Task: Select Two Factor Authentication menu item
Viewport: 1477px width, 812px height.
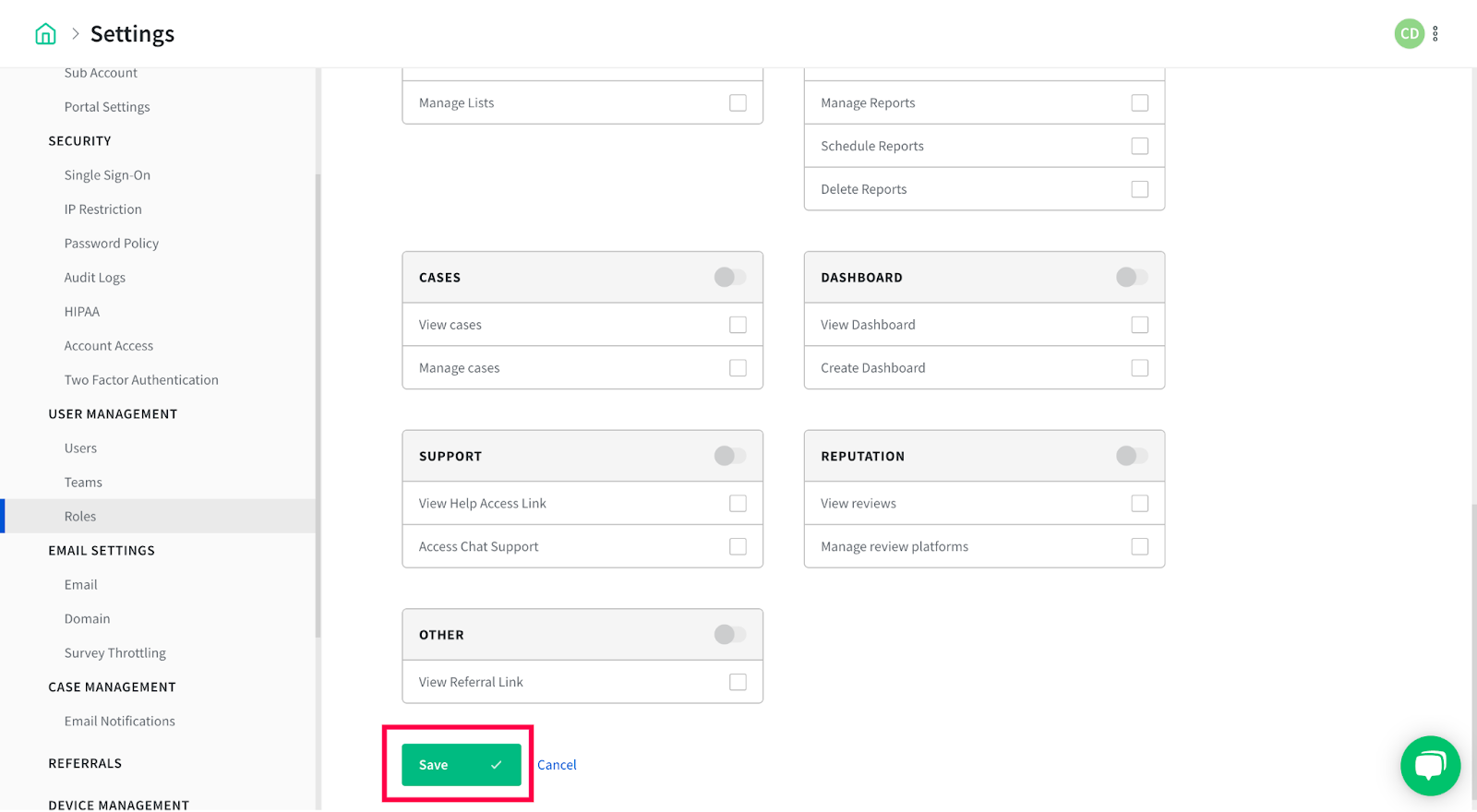Action: pos(141,380)
